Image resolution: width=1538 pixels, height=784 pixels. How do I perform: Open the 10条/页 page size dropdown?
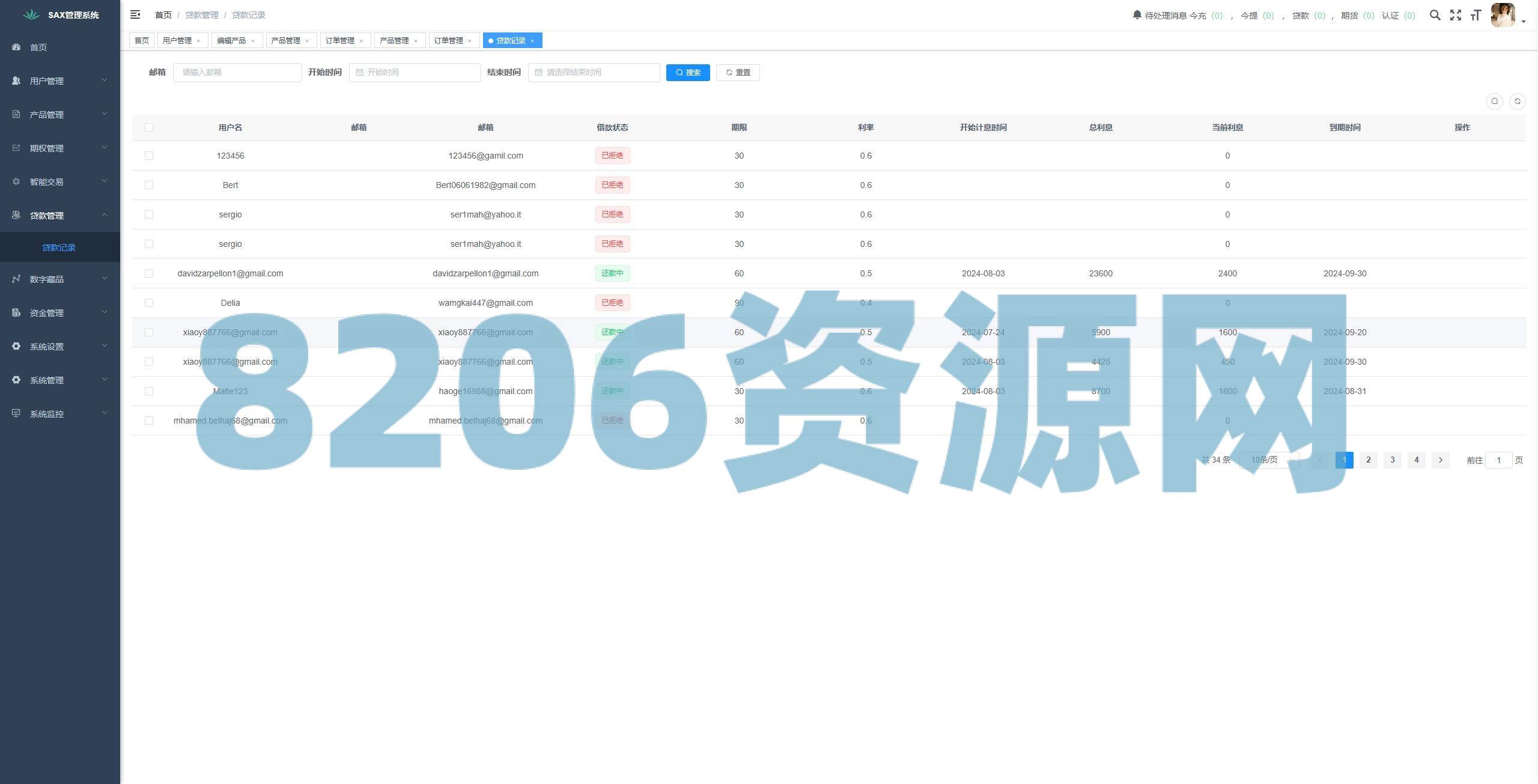(1269, 460)
